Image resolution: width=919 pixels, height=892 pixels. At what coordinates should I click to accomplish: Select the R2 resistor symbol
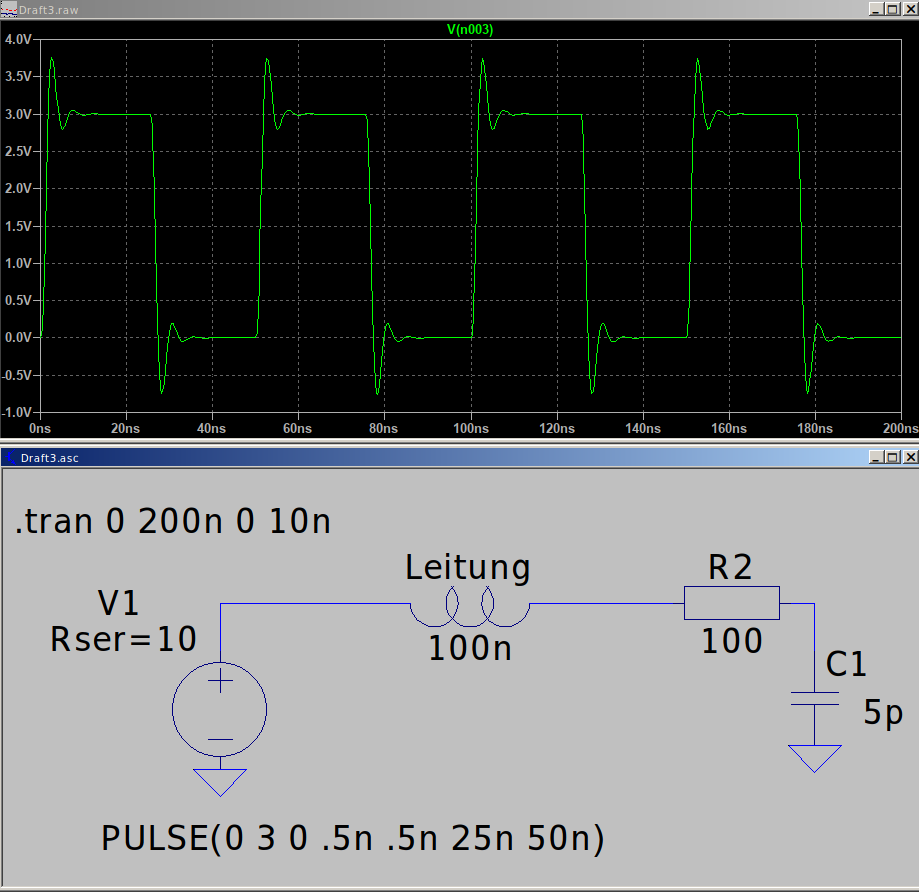pyautogui.click(x=731, y=604)
